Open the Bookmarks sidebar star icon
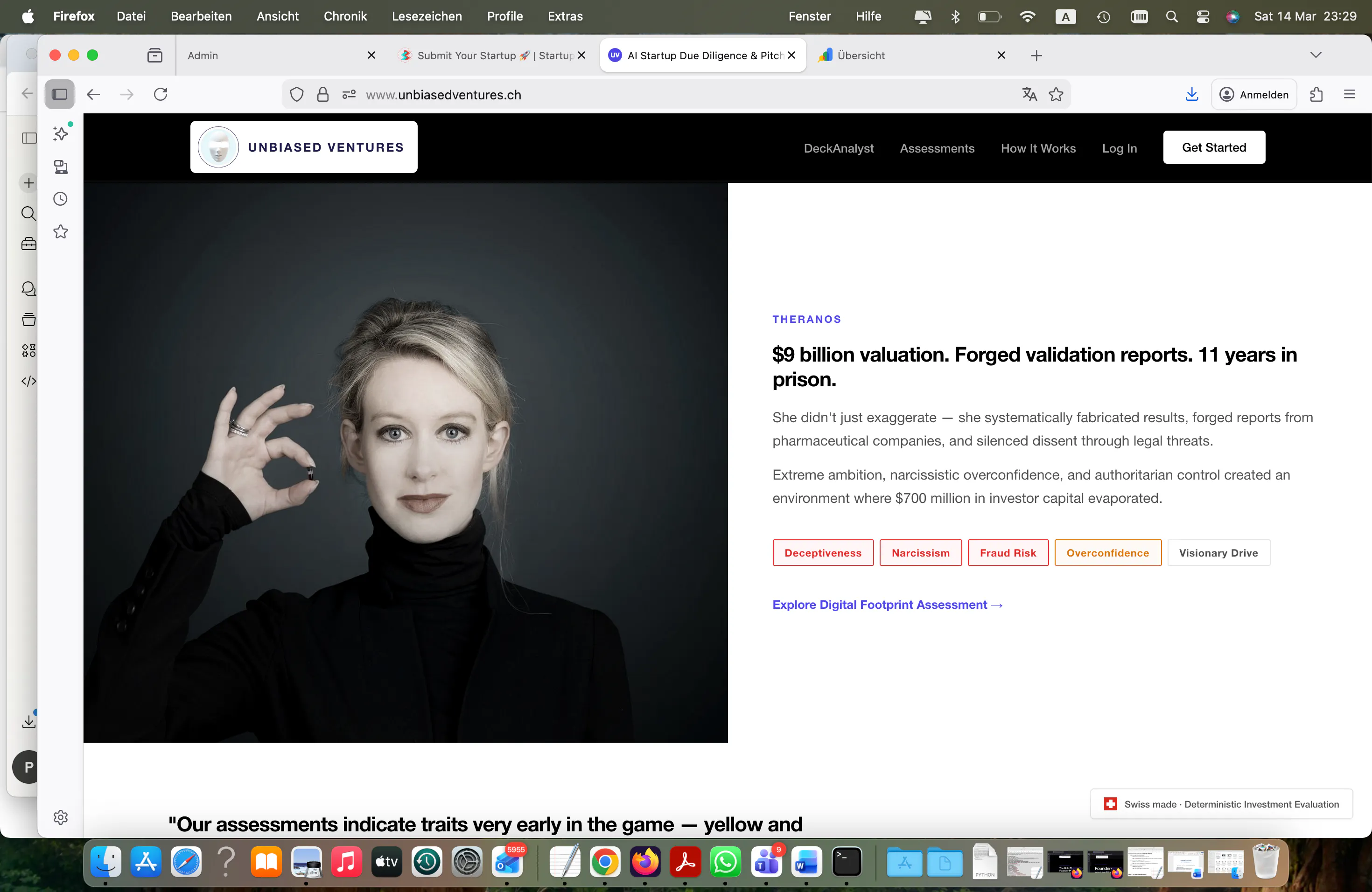Image resolution: width=1372 pixels, height=892 pixels. [61, 232]
